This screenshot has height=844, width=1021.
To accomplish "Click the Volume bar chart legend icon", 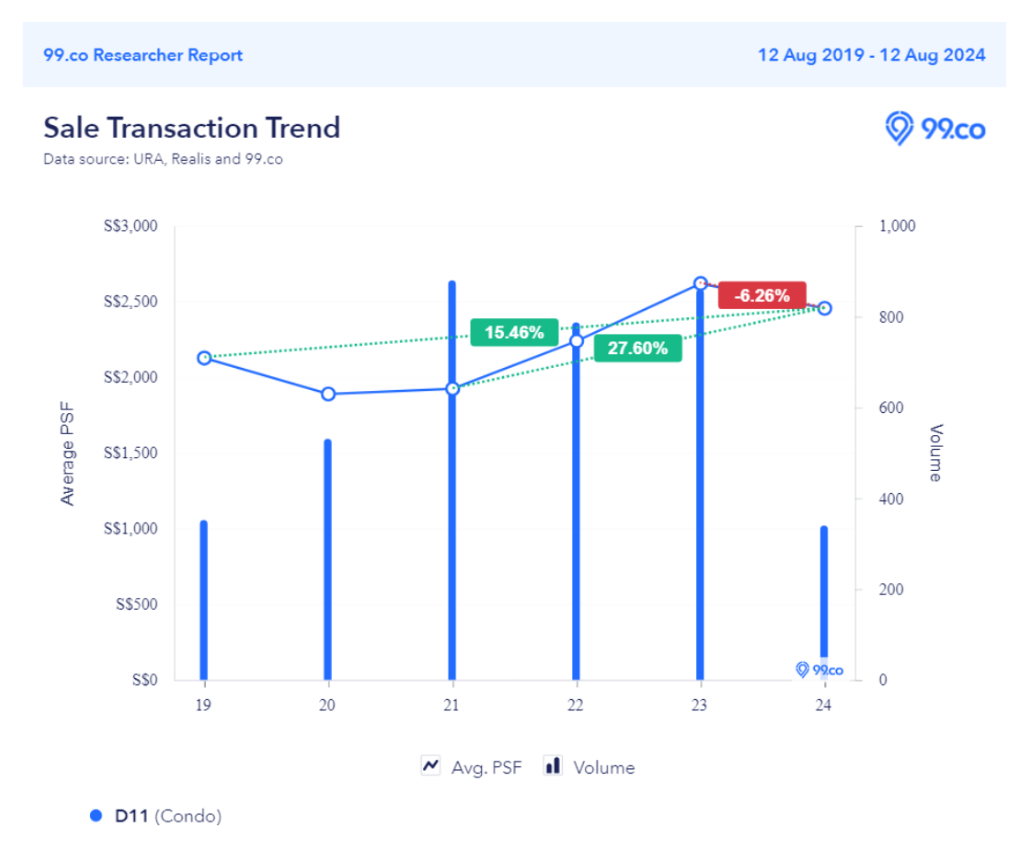I will coord(552,766).
